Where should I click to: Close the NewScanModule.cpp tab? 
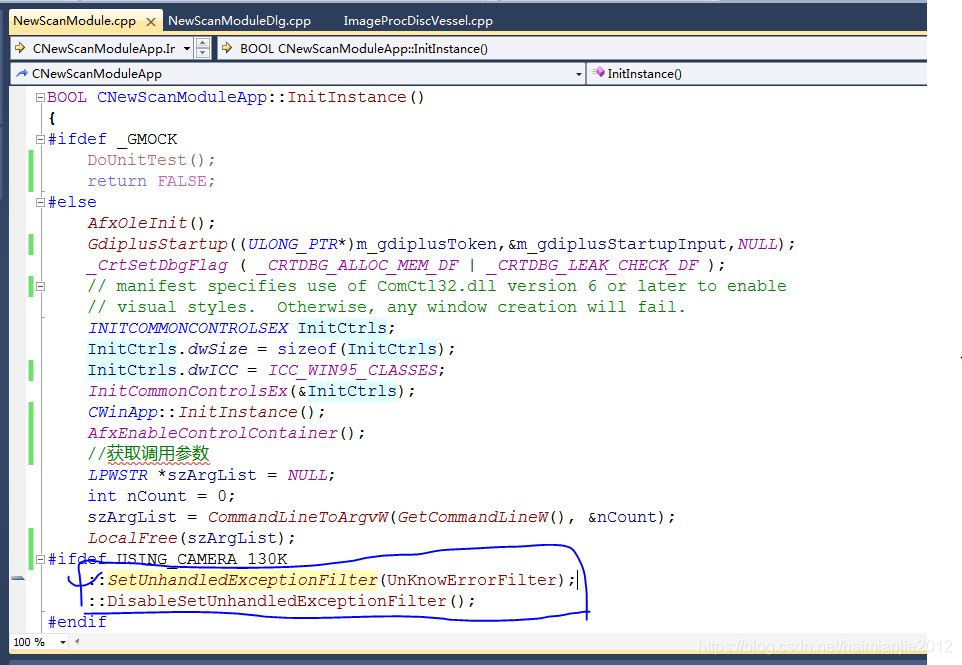[150, 22]
